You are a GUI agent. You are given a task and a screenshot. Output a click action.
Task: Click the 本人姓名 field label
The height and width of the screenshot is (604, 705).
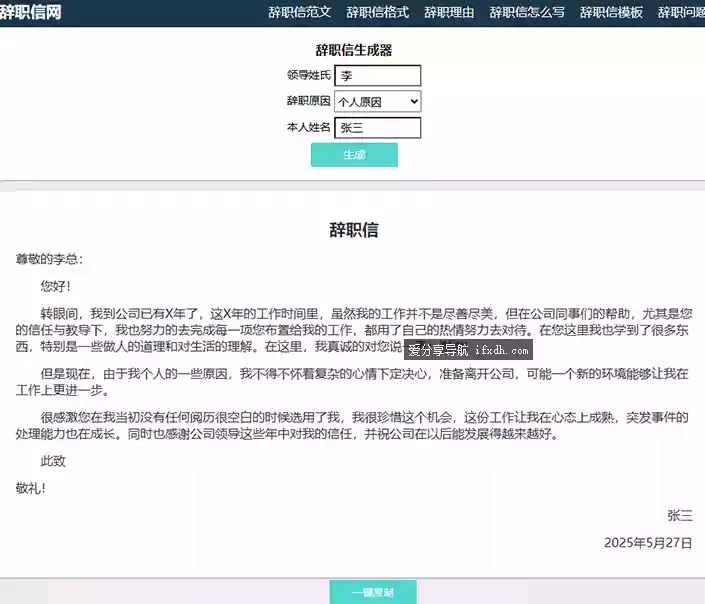point(309,127)
